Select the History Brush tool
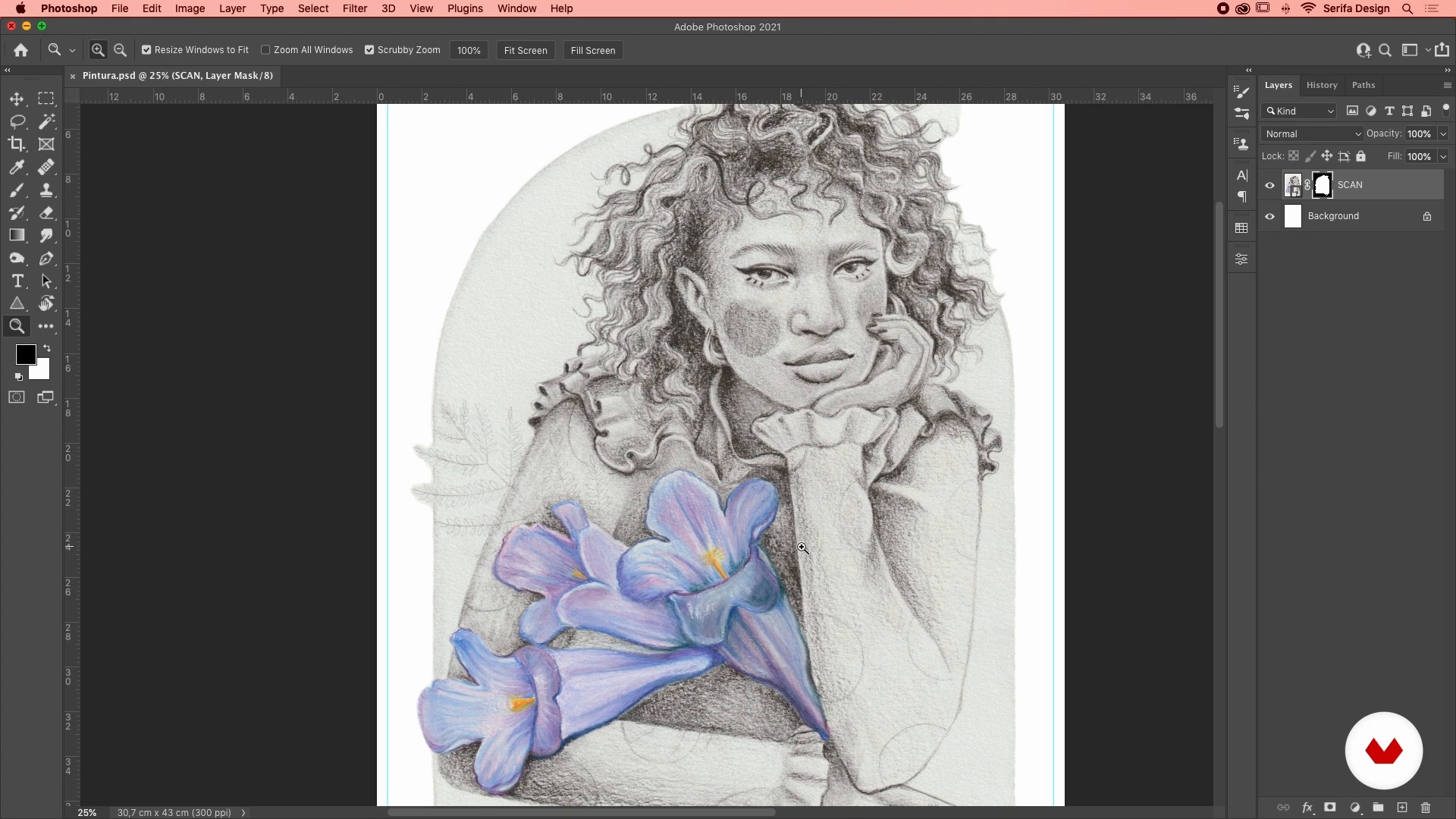 (17, 213)
